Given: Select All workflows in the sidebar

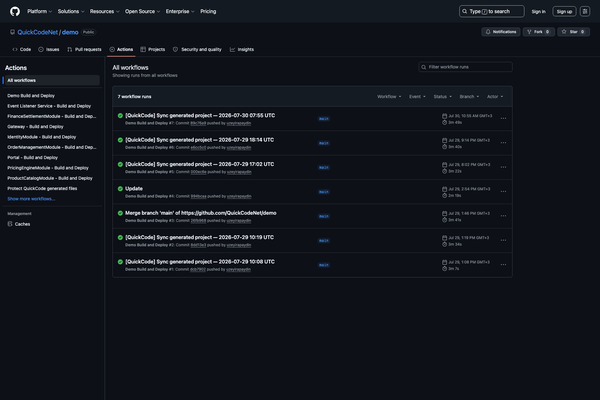Looking at the screenshot, I should point(52,80).
